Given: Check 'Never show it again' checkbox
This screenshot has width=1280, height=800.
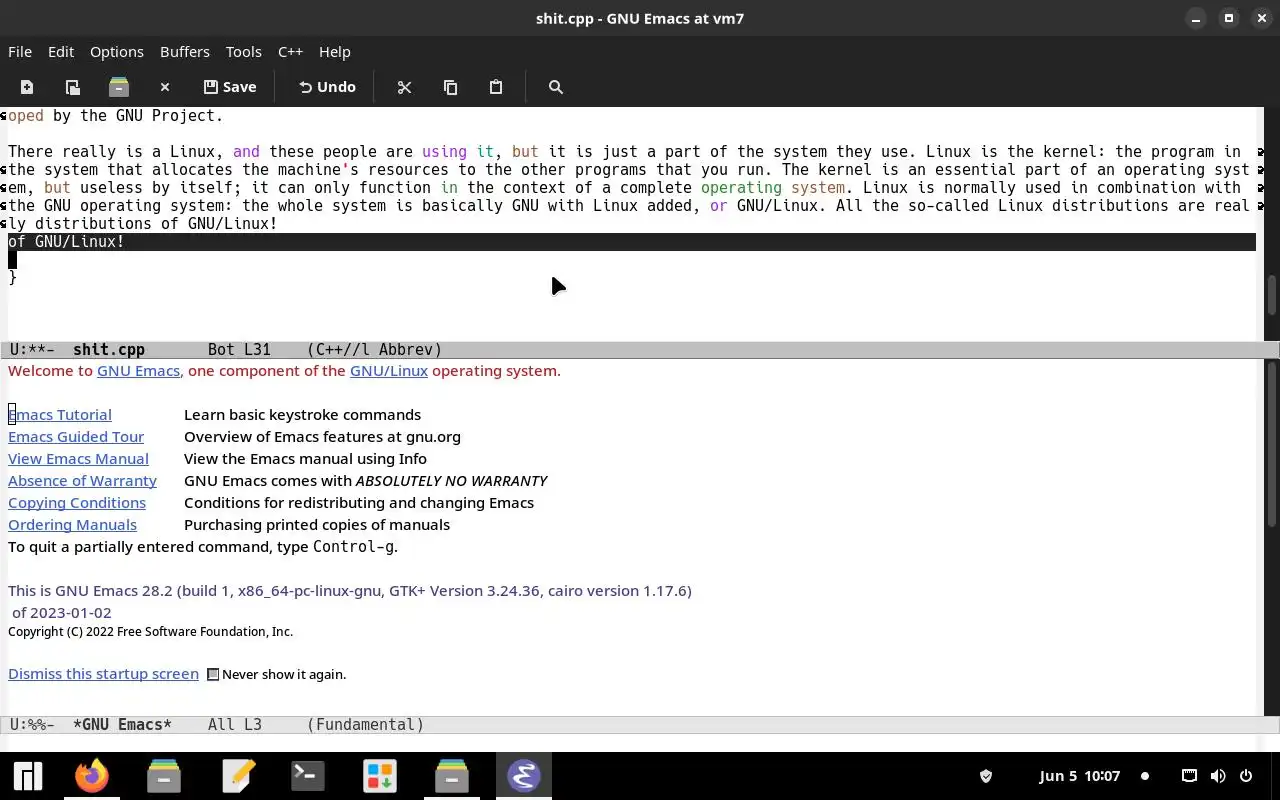Looking at the screenshot, I should click(213, 674).
